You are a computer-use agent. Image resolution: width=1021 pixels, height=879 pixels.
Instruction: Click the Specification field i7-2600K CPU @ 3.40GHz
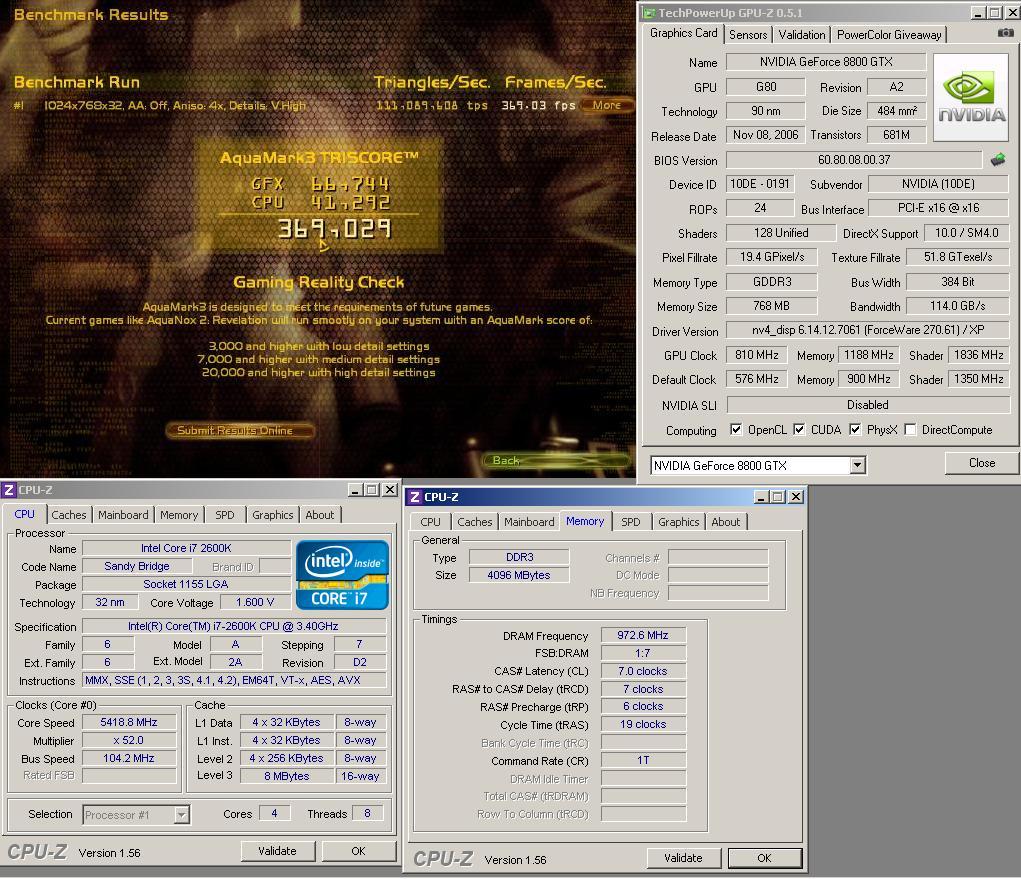tap(234, 626)
